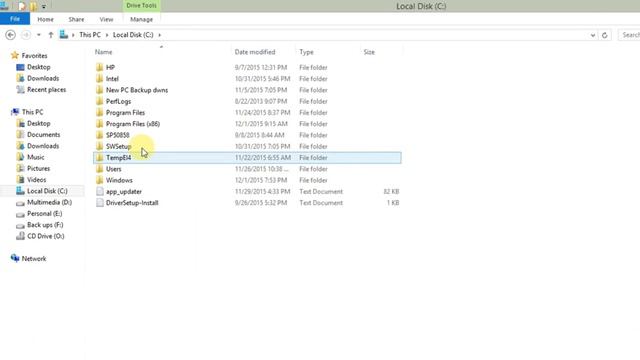Viewport: 640px width, 360px height.
Task: Open Favorites in the navigation pane
Action: (34, 56)
